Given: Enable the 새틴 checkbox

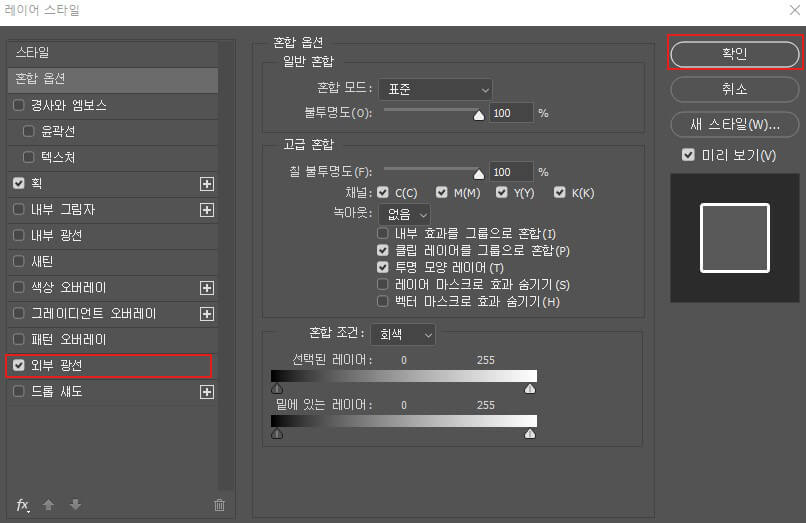Looking at the screenshot, I should pos(19,261).
